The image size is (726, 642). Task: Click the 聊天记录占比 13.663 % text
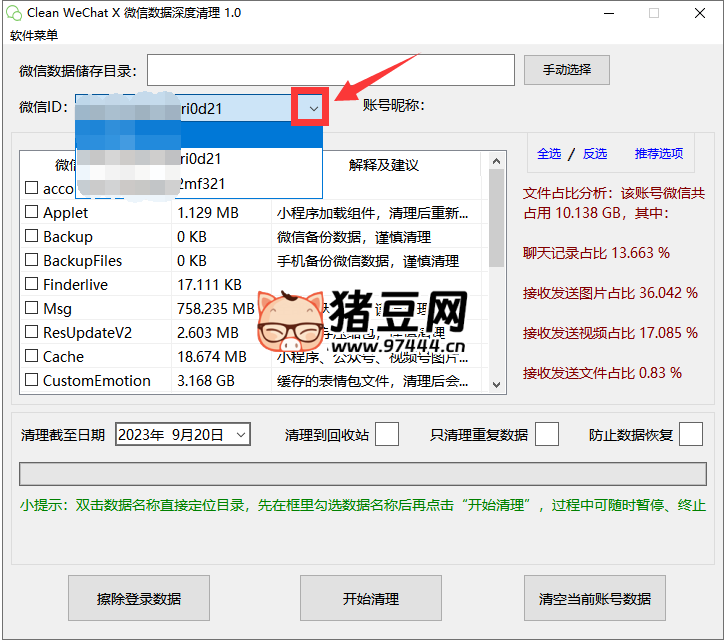click(x=596, y=253)
